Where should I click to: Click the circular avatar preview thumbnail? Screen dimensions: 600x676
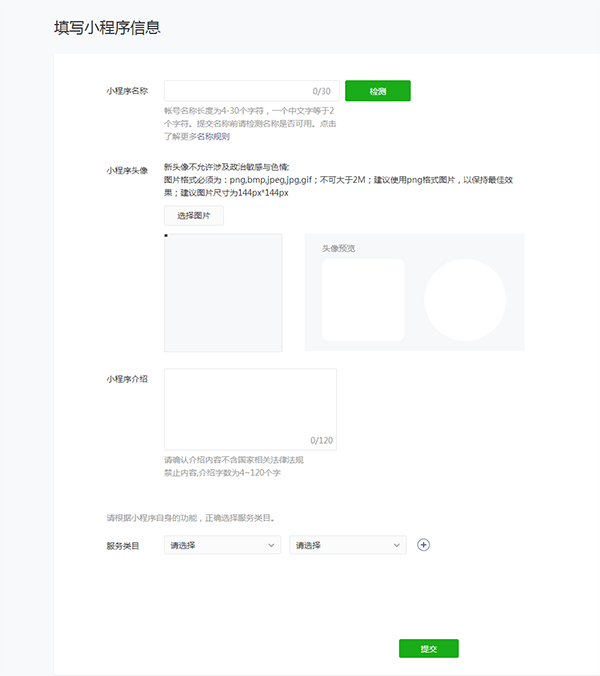[x=465, y=300]
